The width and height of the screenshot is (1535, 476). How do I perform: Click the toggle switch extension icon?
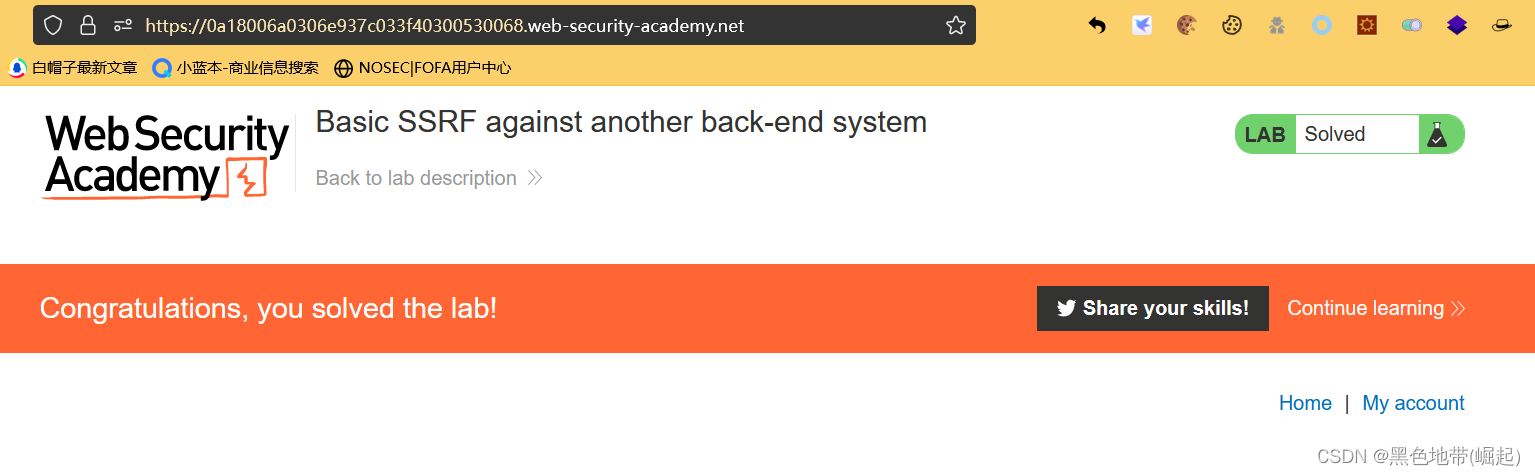(x=1412, y=26)
